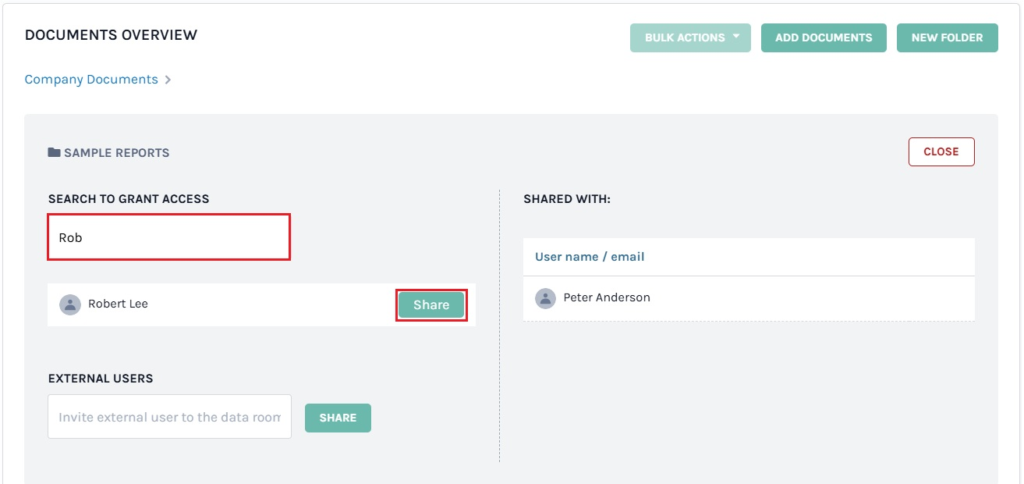Click Robert Lee's avatar icon
Viewport: 1024px width, 484px height.
click(70, 304)
